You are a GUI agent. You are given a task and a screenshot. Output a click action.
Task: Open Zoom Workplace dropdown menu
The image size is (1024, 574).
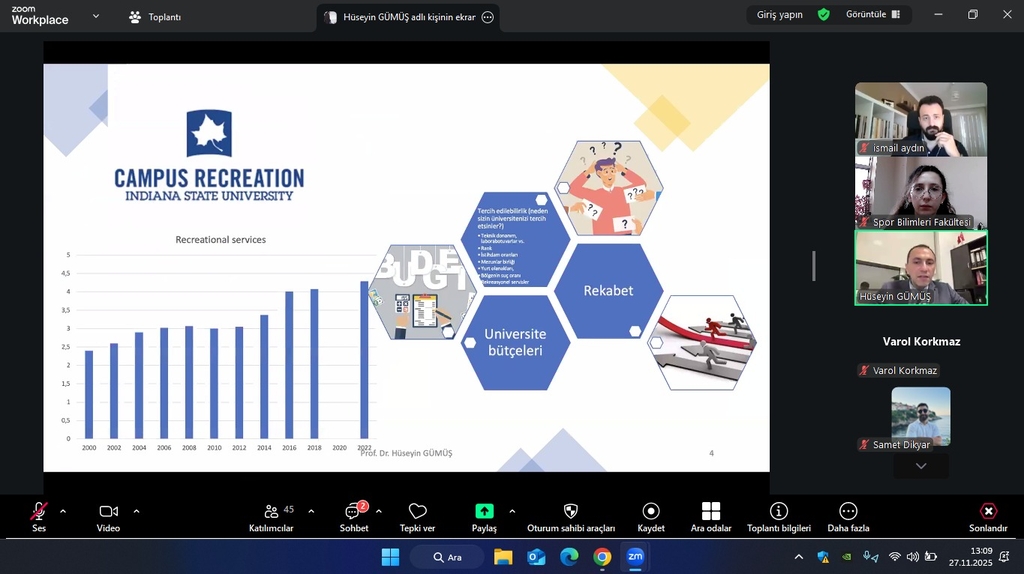coord(96,16)
